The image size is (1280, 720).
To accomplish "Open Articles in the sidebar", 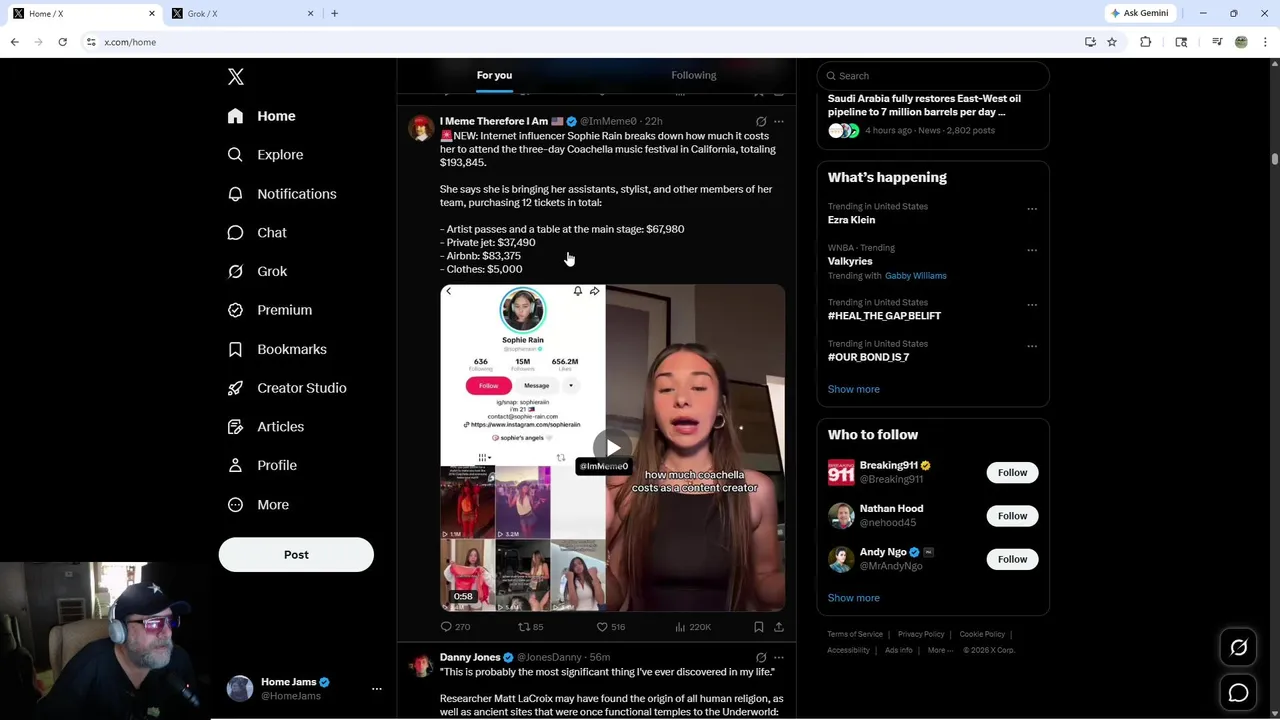I will pyautogui.click(x=265, y=427).
